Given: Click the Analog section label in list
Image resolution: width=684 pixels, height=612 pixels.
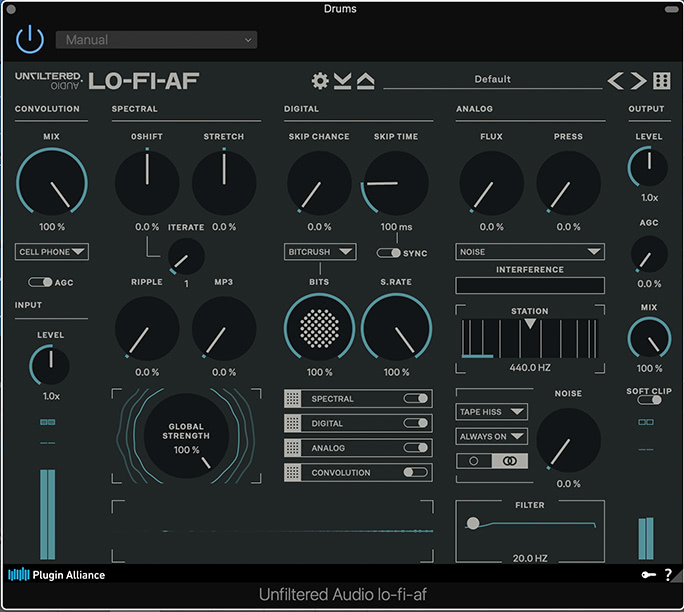Looking at the screenshot, I should [328, 448].
